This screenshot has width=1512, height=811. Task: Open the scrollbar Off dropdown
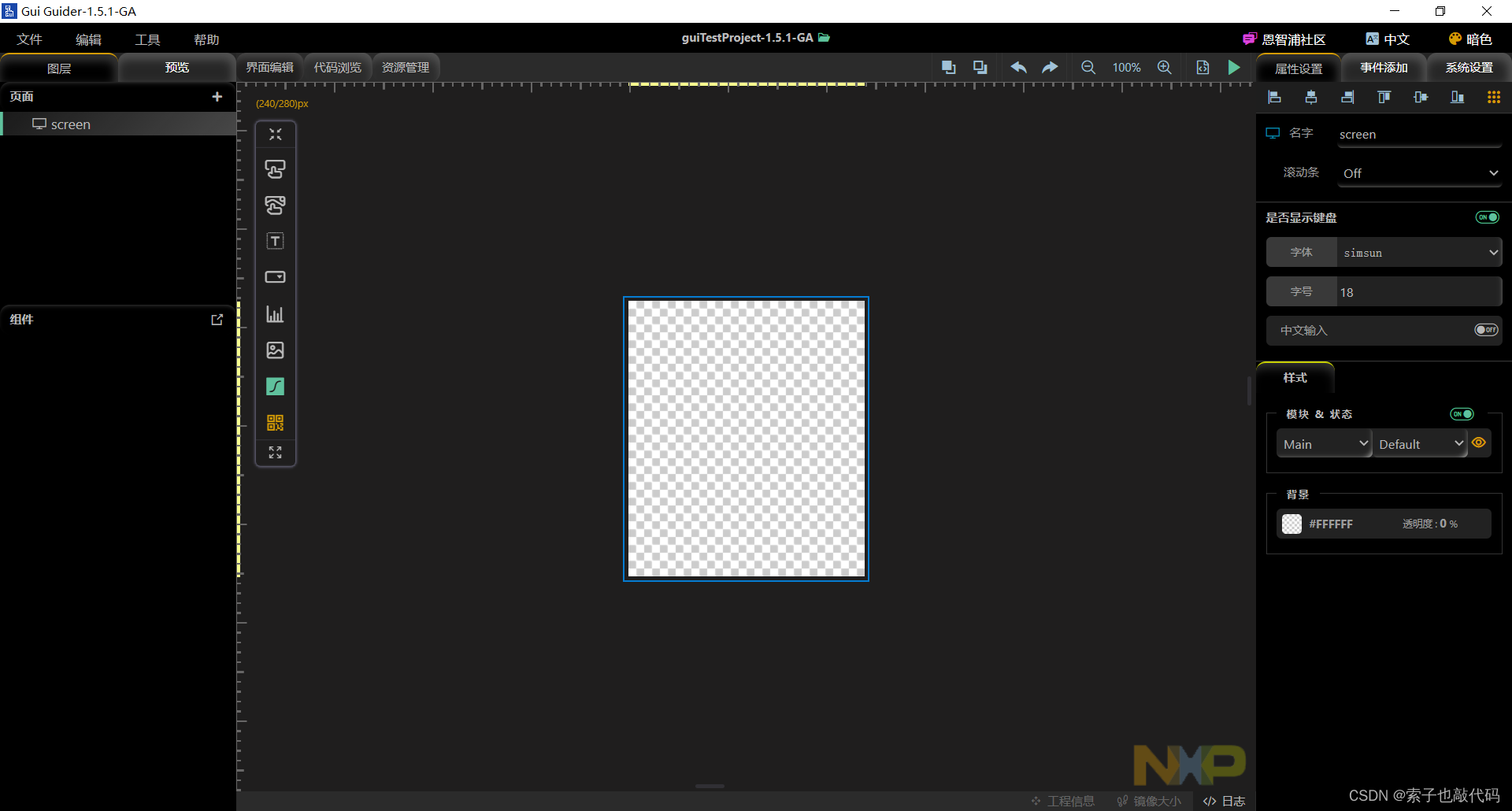pyautogui.click(x=1420, y=173)
